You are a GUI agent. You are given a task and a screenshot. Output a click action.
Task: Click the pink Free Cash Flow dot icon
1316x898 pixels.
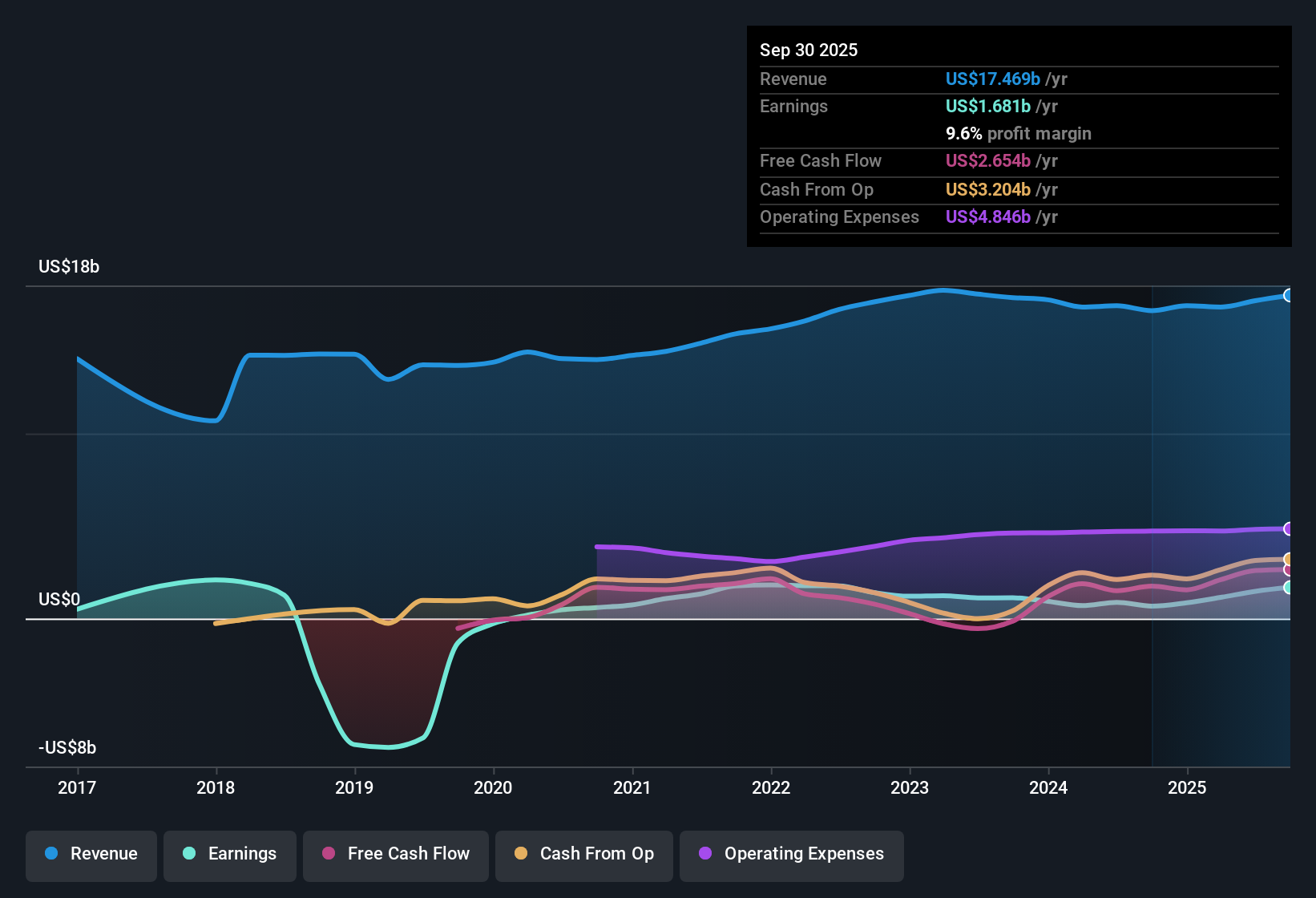point(326,854)
